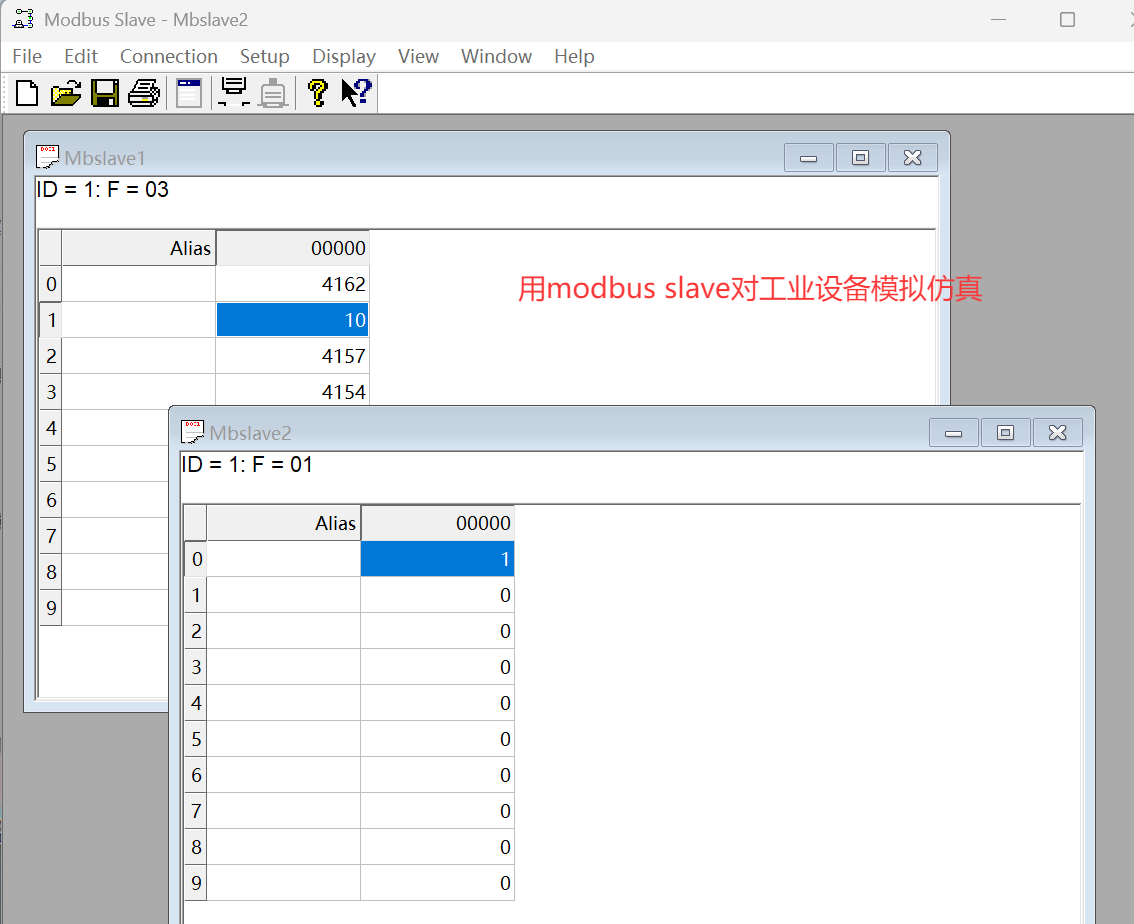Close the Mbslave2 child window
The width and height of the screenshot is (1134, 924).
pos(1057,432)
